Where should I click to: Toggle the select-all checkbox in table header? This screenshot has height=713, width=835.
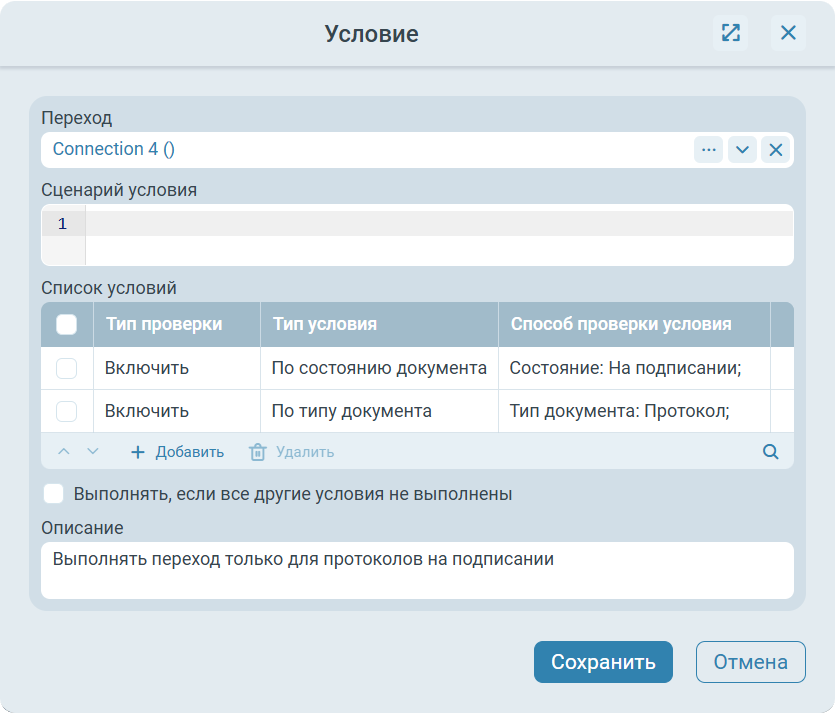point(66,324)
